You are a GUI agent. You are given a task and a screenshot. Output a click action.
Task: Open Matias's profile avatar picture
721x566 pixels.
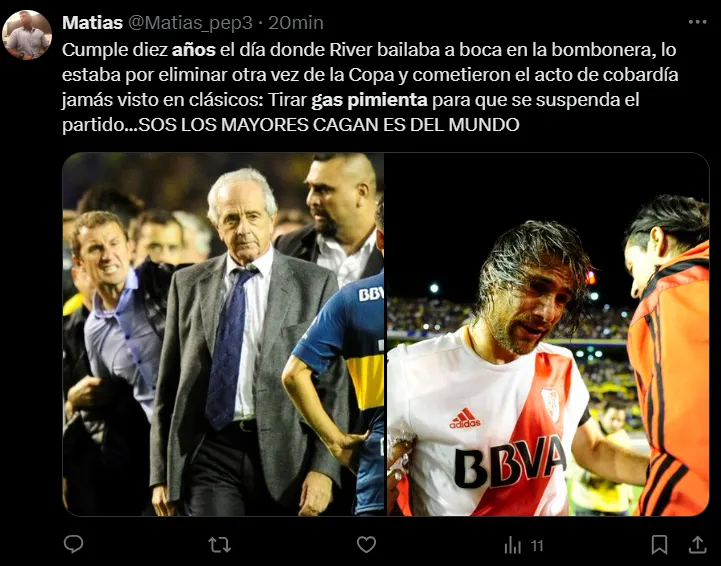(x=27, y=35)
